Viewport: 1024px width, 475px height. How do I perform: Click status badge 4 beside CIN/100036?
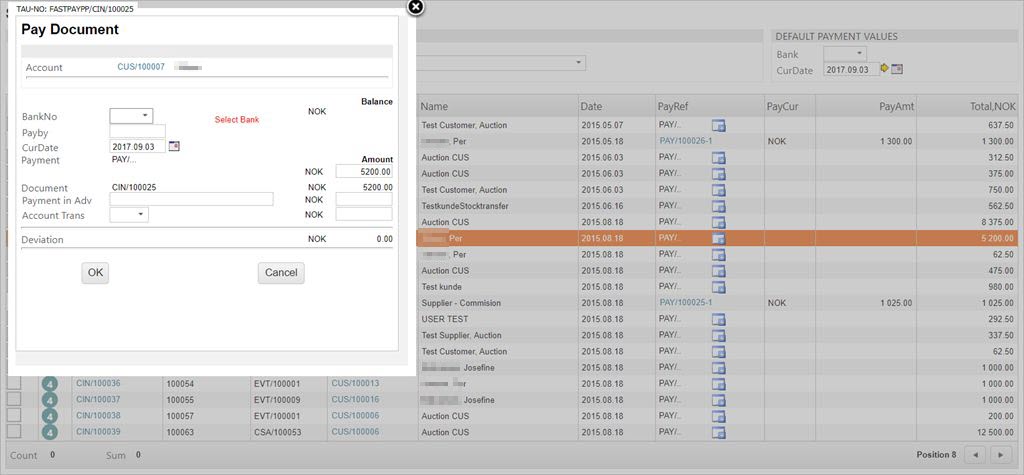point(51,384)
